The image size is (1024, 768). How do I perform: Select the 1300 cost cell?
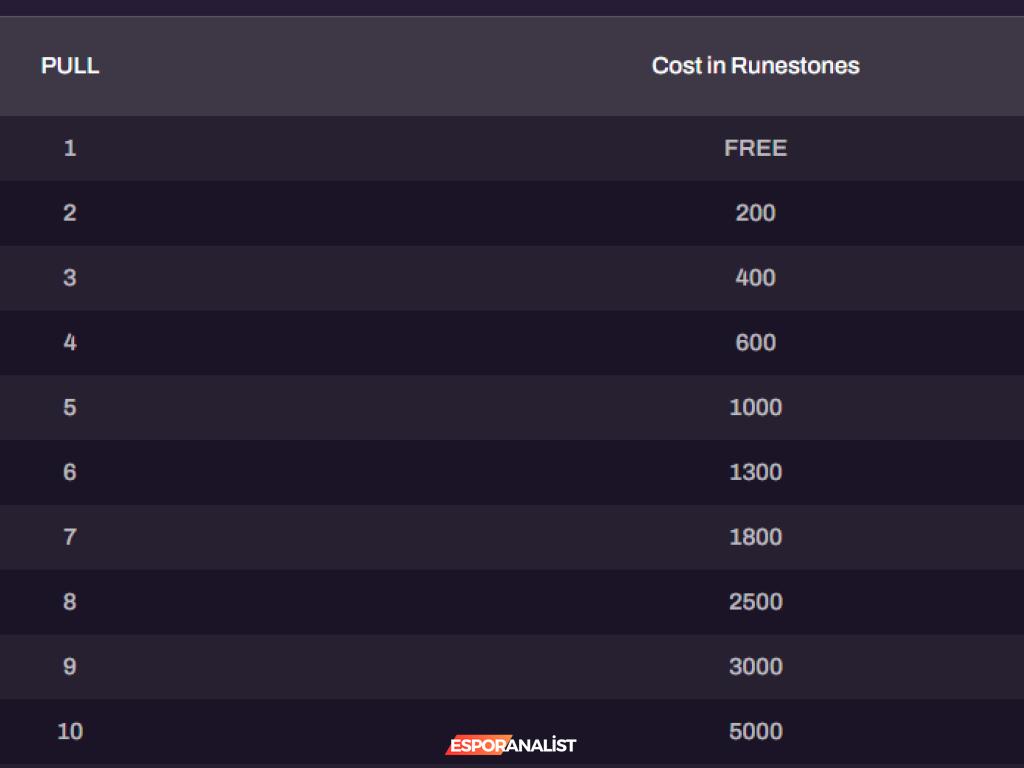pos(755,472)
